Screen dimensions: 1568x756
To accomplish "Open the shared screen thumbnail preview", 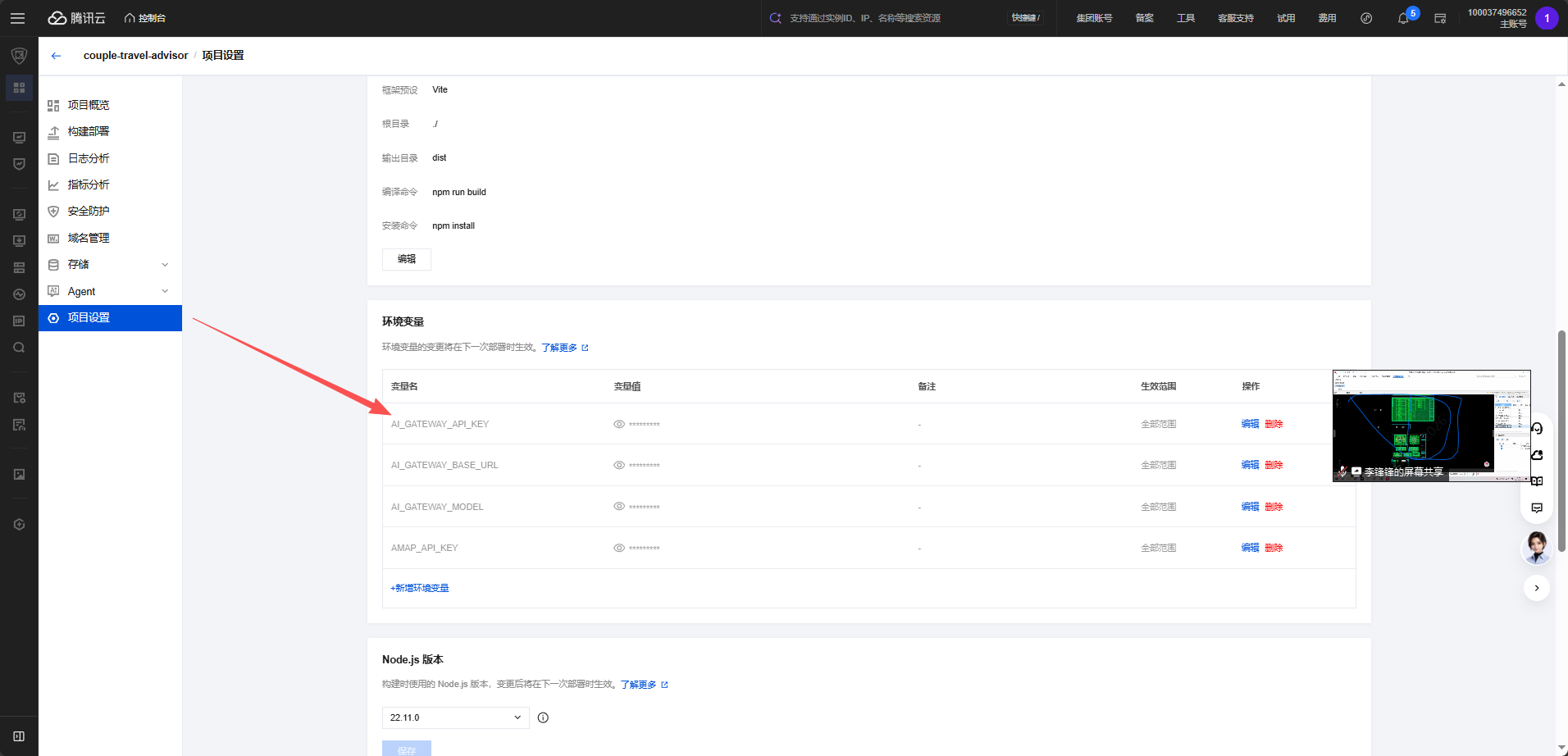I will [1431, 426].
